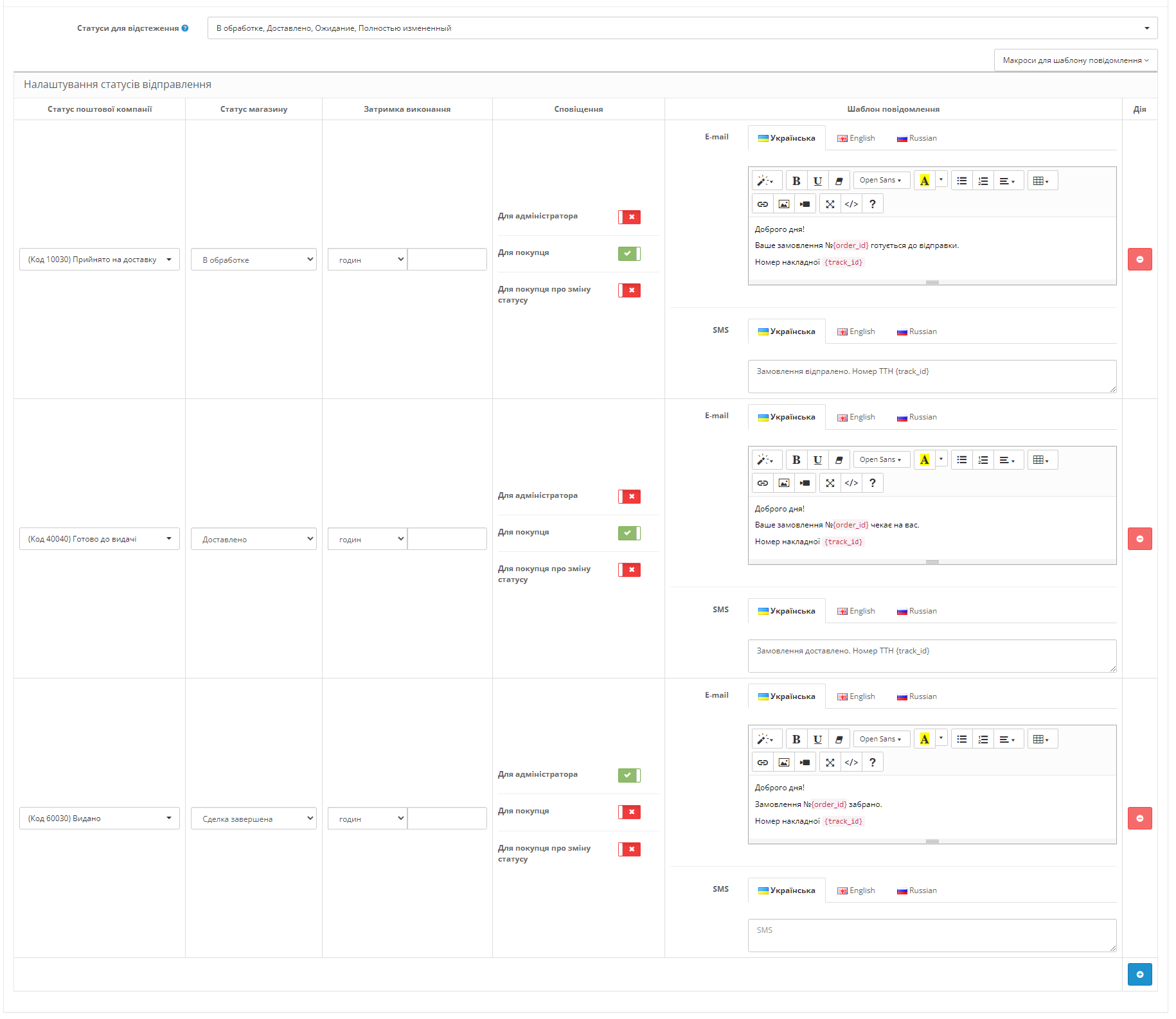Click Underline in the third email editor
Image resolution: width=1176 pixels, height=1019 pixels.
tap(817, 739)
